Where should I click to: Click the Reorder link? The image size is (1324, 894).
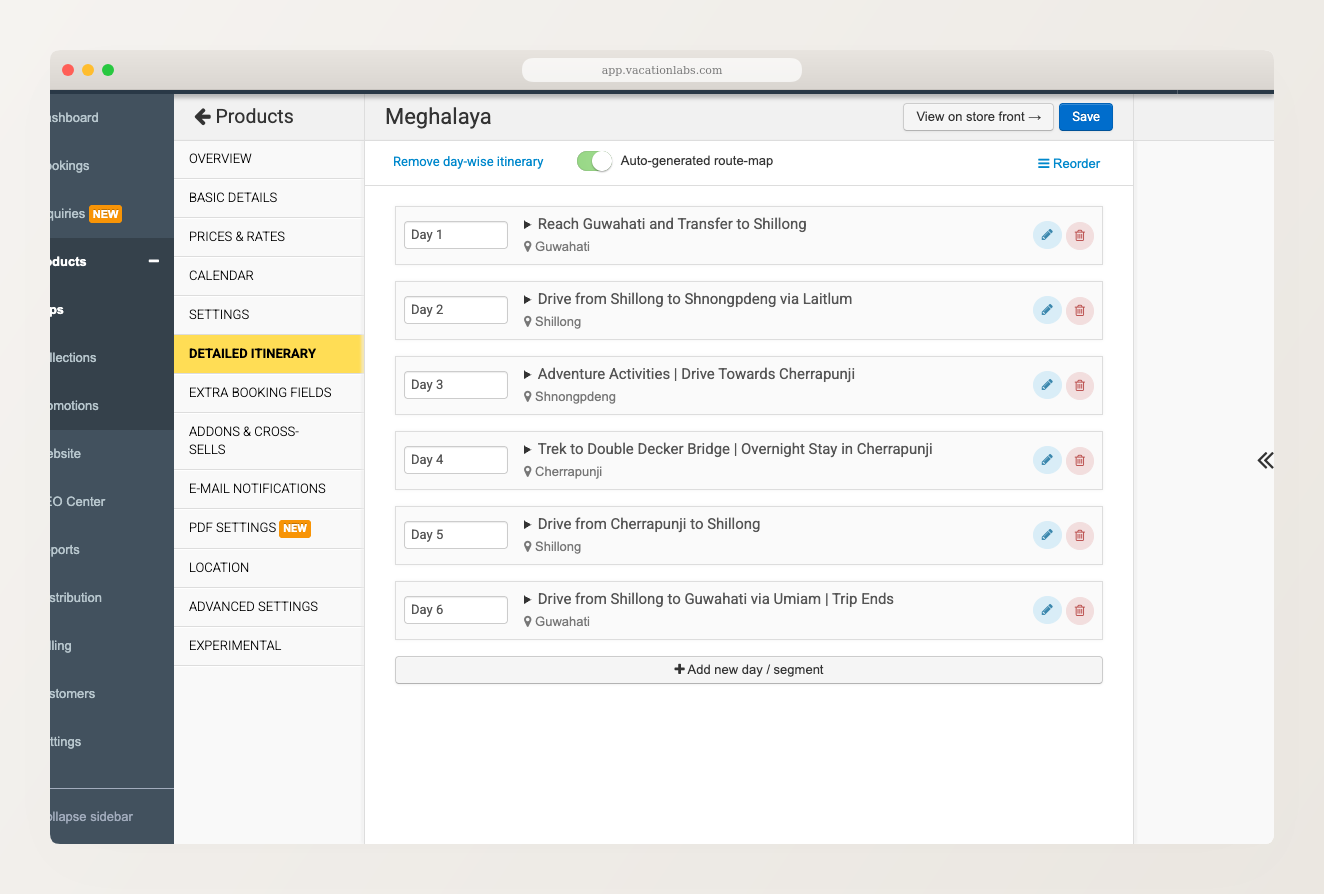point(1069,164)
